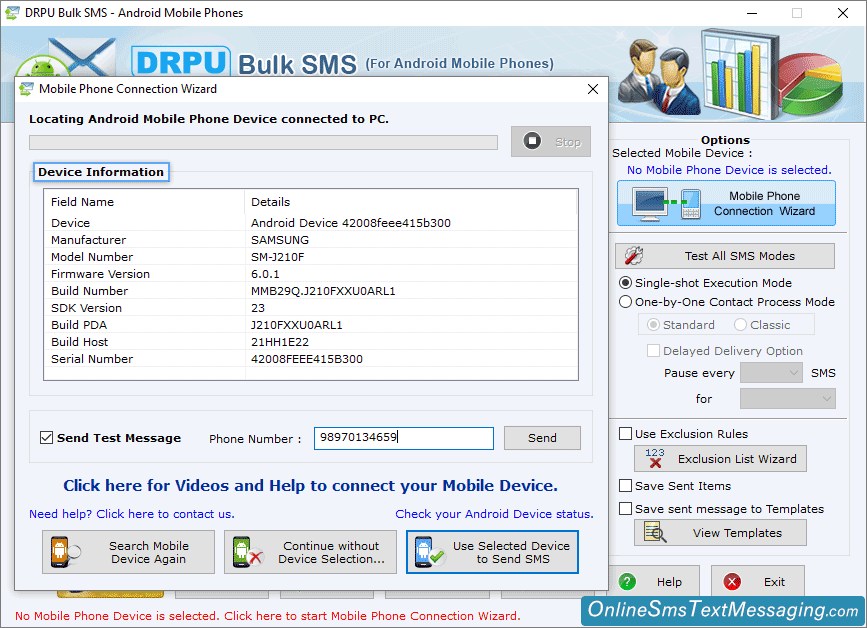Click the Stop button
867x628 pixels.
(x=551, y=142)
